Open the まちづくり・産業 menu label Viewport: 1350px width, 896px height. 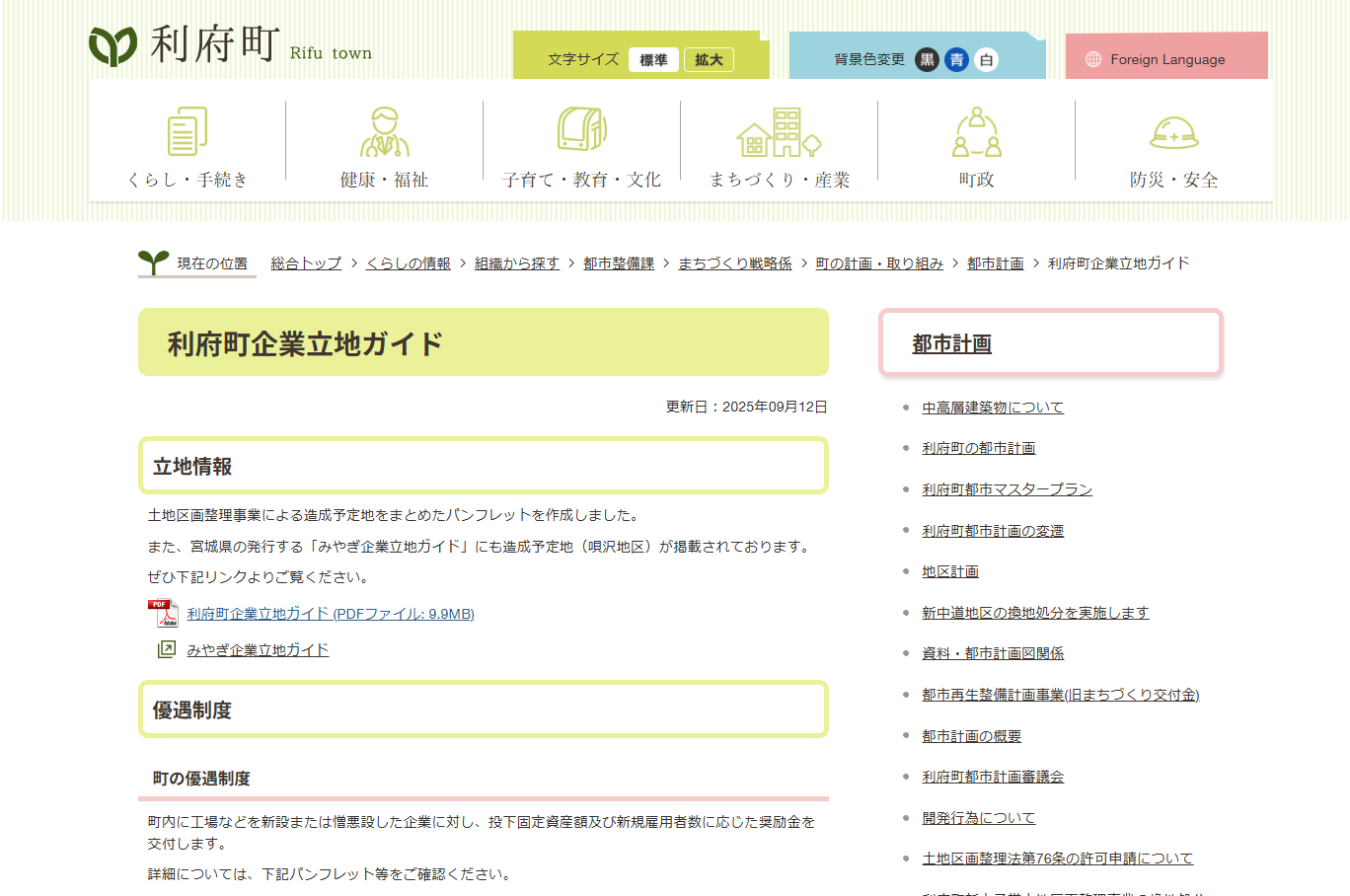click(780, 180)
